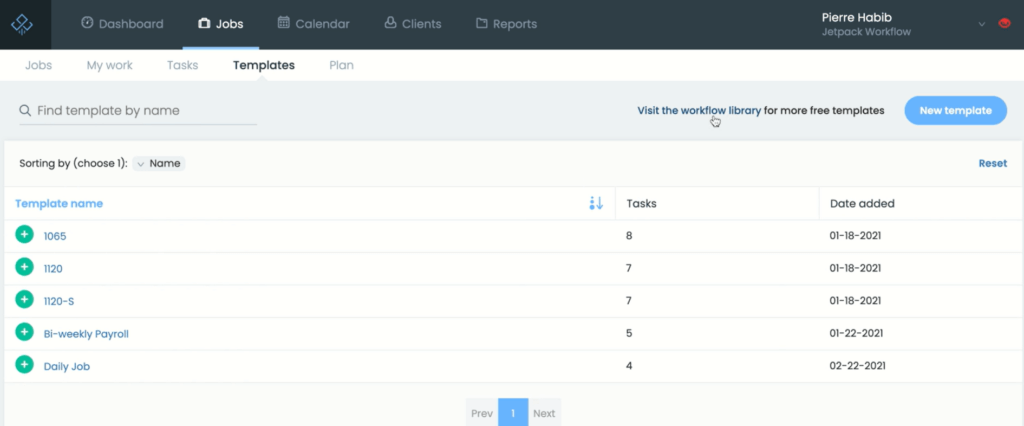Switch to the Plan tab
The height and width of the screenshot is (426, 1024).
pyautogui.click(x=341, y=65)
